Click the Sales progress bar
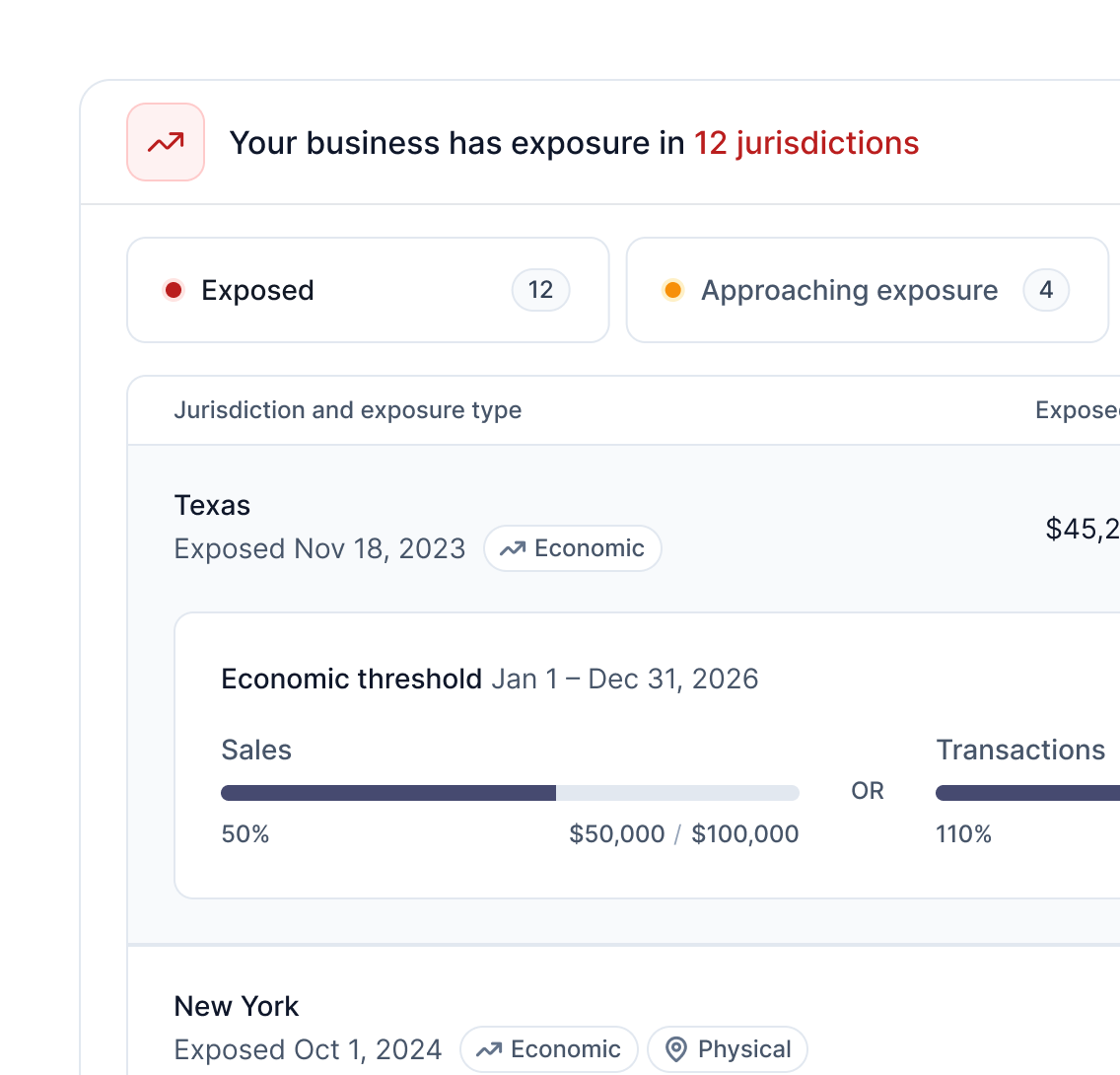Image resolution: width=1120 pixels, height=1075 pixels. (x=510, y=793)
